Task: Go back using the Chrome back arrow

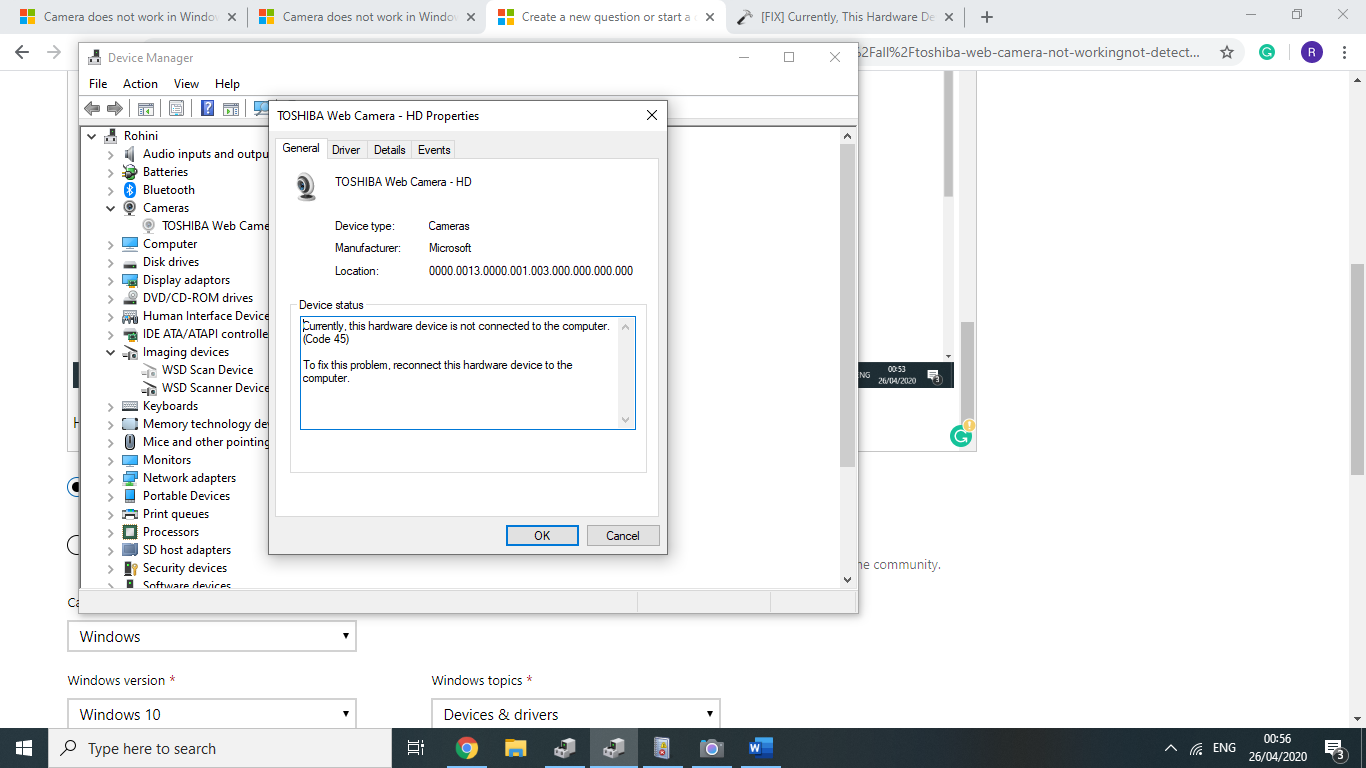Action: (x=23, y=52)
